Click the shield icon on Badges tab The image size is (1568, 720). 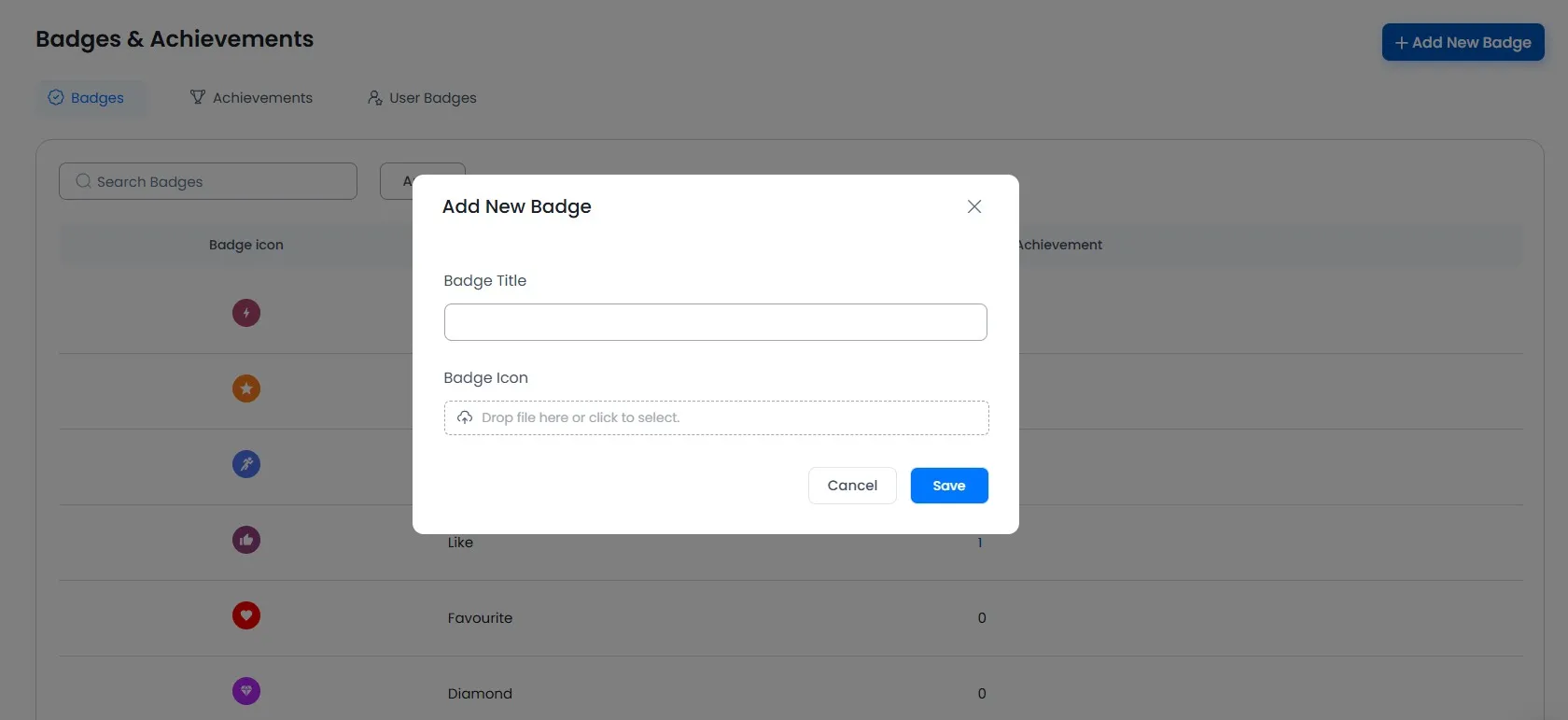click(56, 97)
